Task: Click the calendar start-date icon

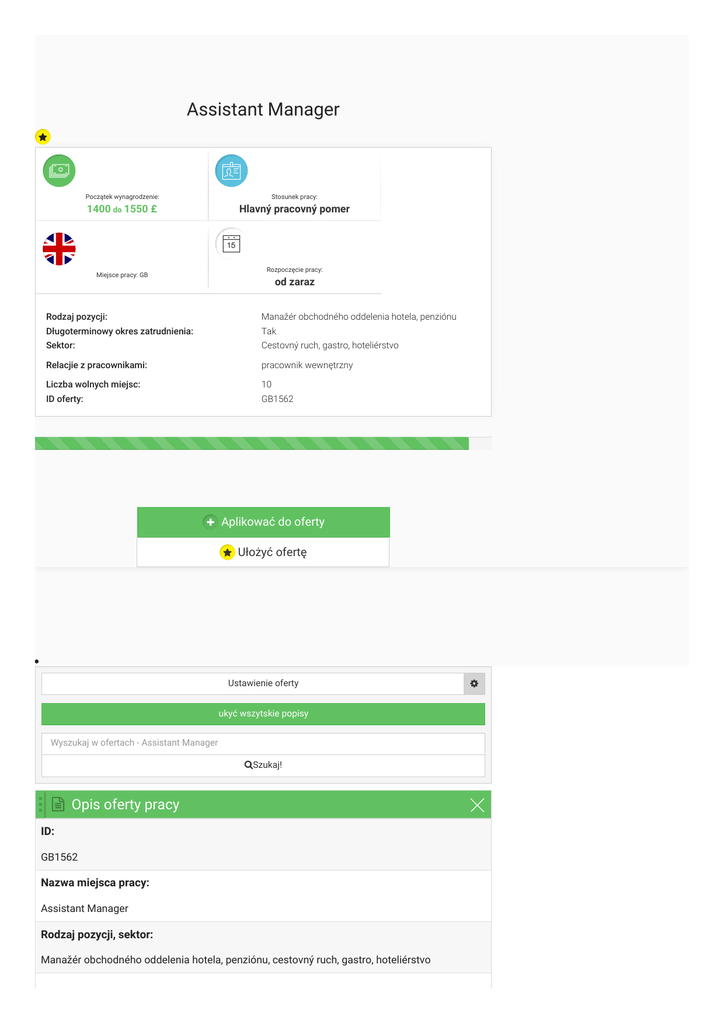Action: click(x=231, y=244)
